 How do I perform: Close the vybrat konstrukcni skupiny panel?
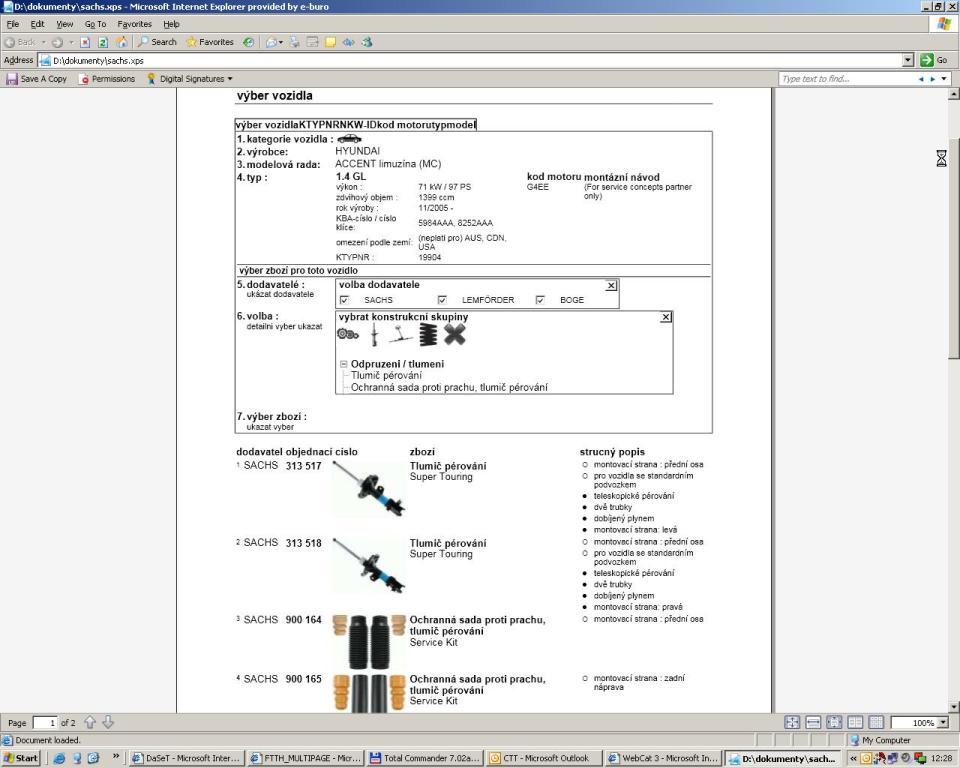(666, 317)
